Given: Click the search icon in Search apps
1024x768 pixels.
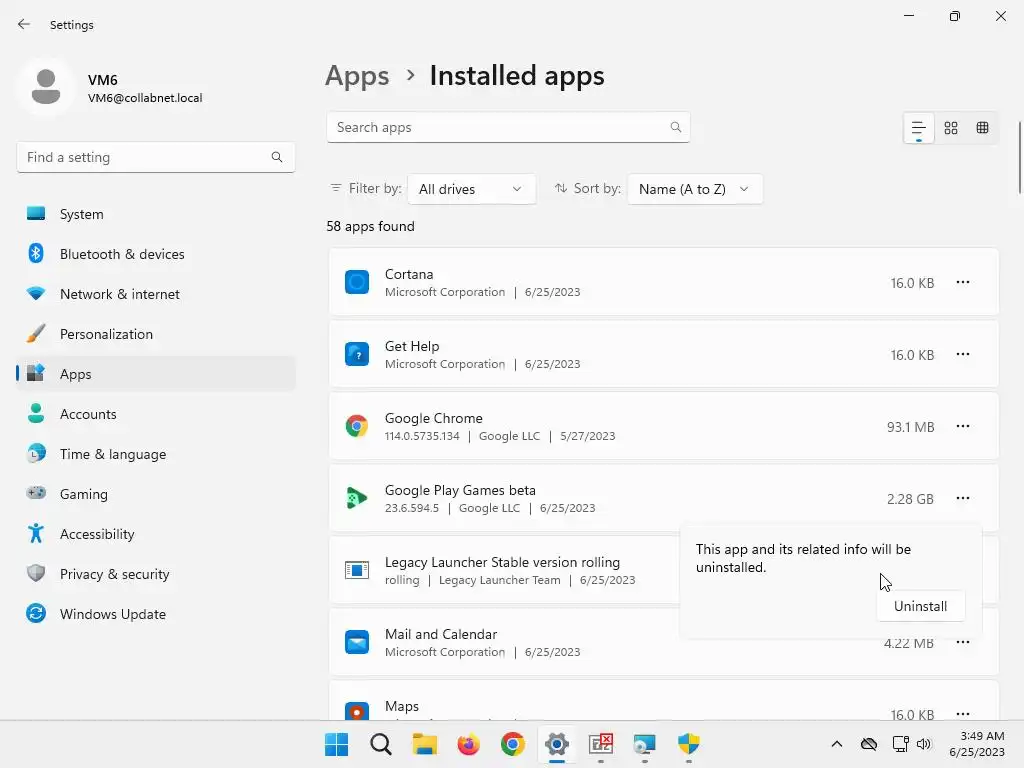Looking at the screenshot, I should pyautogui.click(x=676, y=128).
